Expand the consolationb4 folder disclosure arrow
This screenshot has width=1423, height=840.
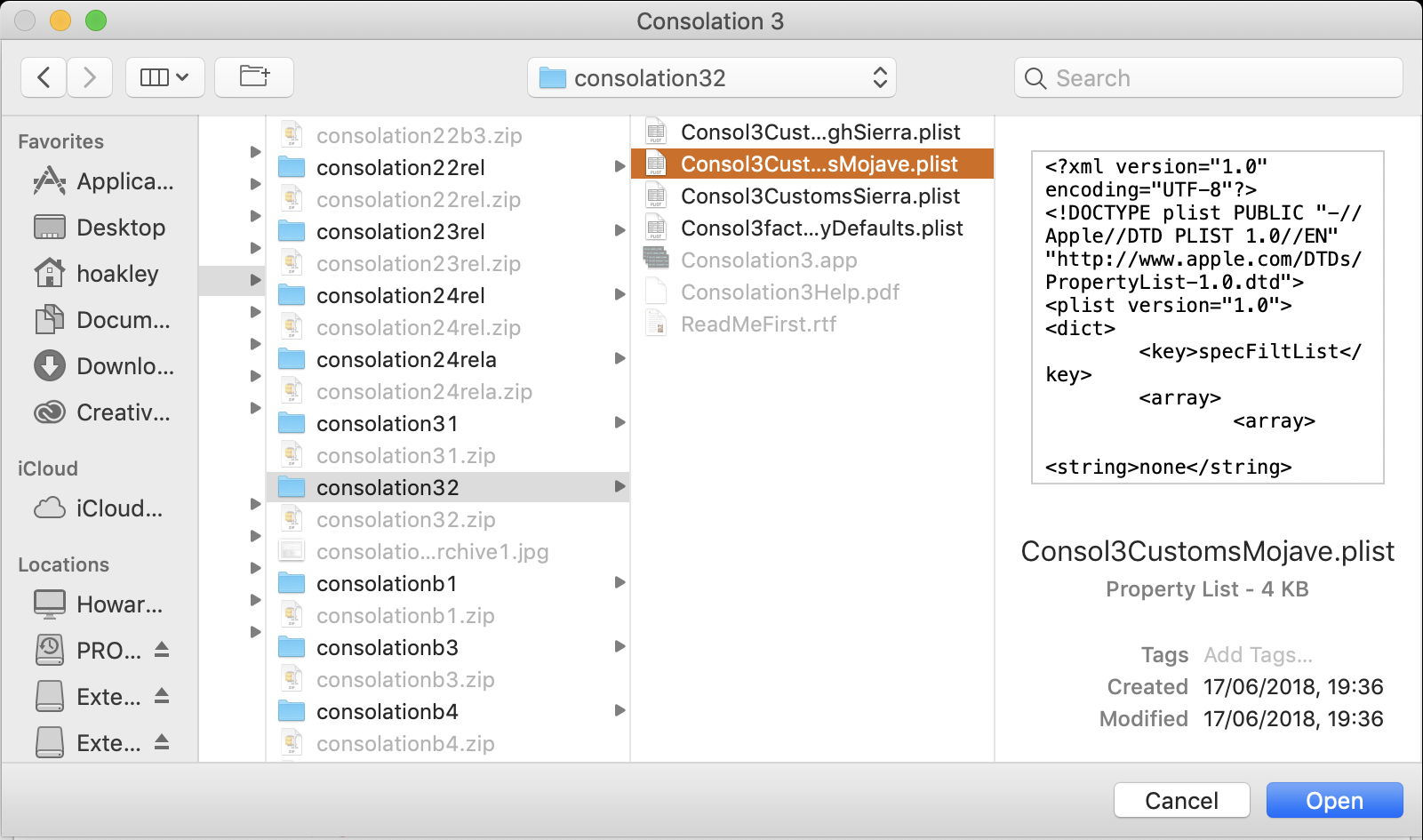620,711
